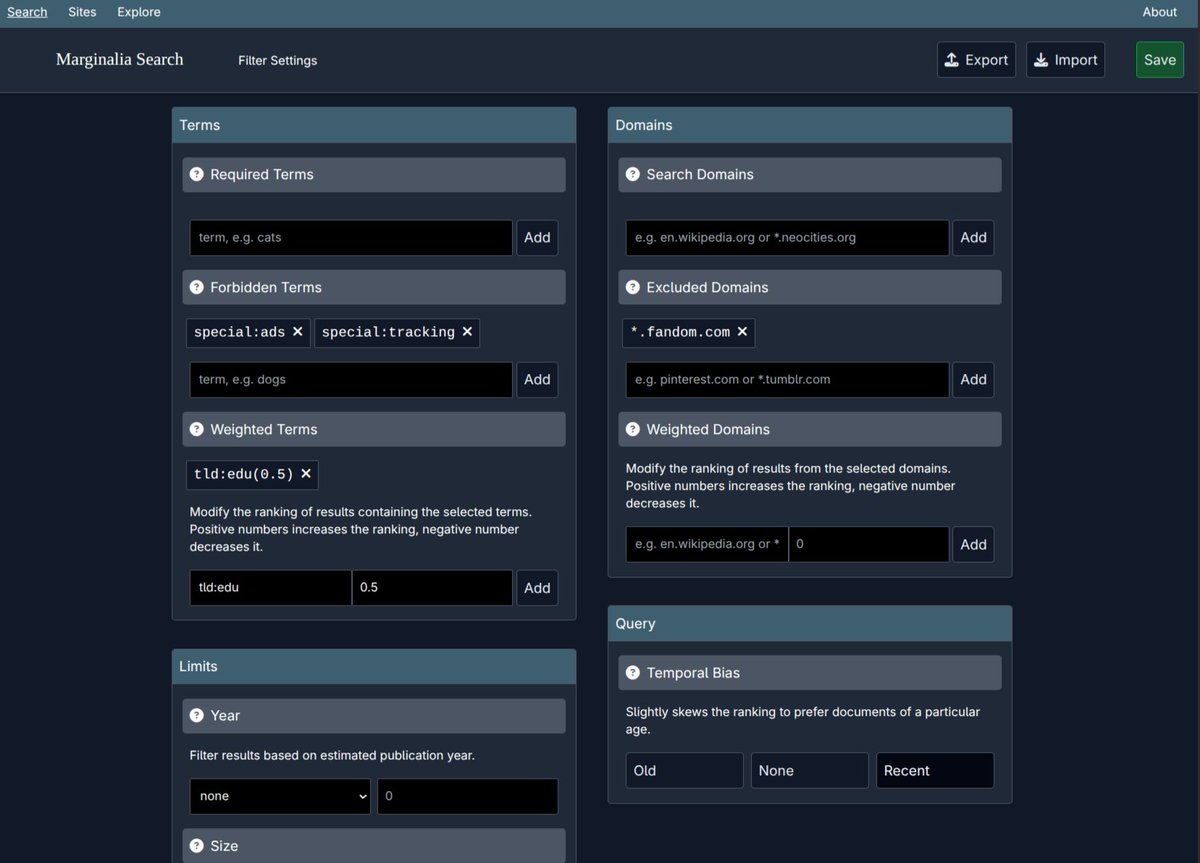Click the help icon beside Size
1200x863 pixels.
[x=197, y=846]
